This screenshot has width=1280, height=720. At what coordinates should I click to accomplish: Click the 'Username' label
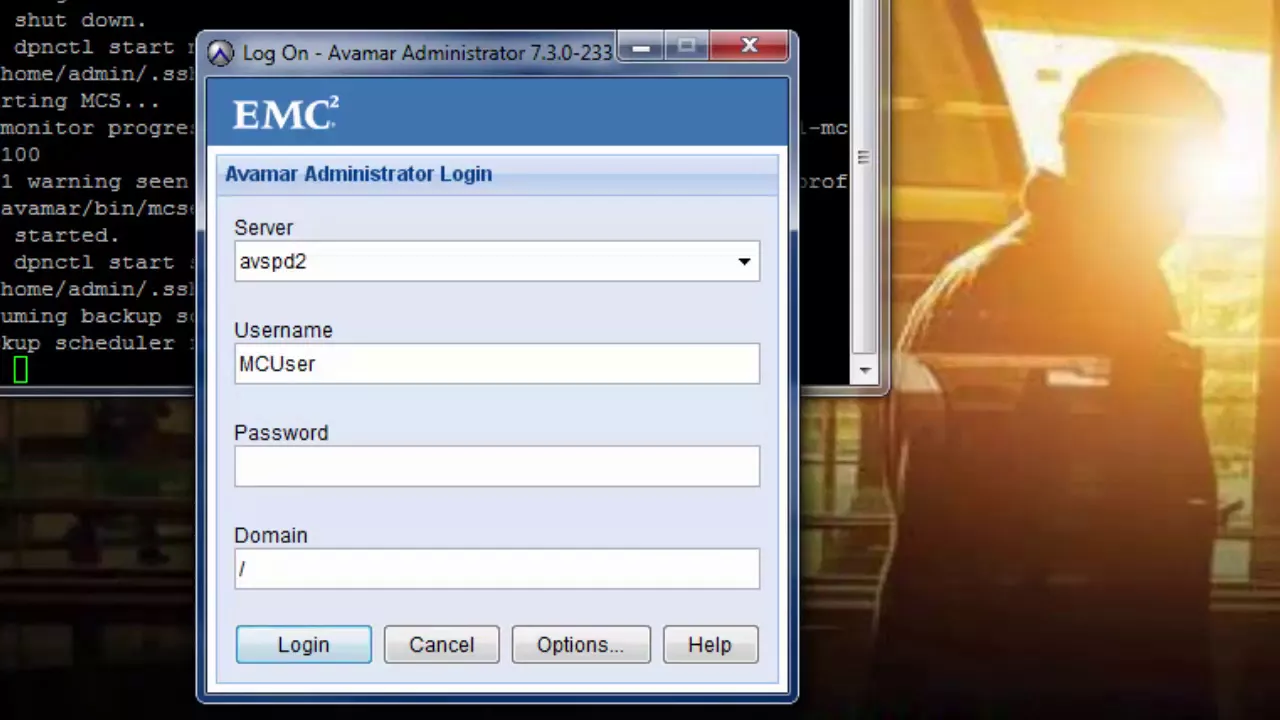(283, 330)
